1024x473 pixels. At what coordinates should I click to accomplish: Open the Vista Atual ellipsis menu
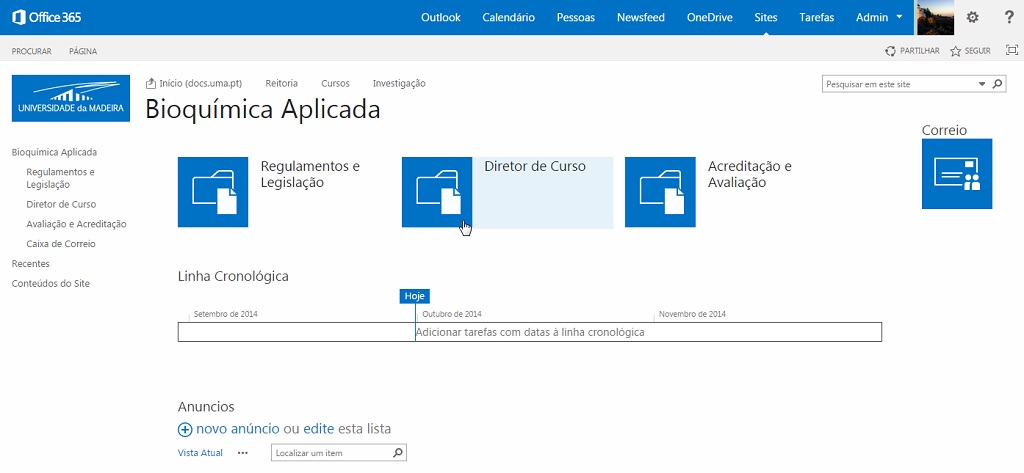243,453
